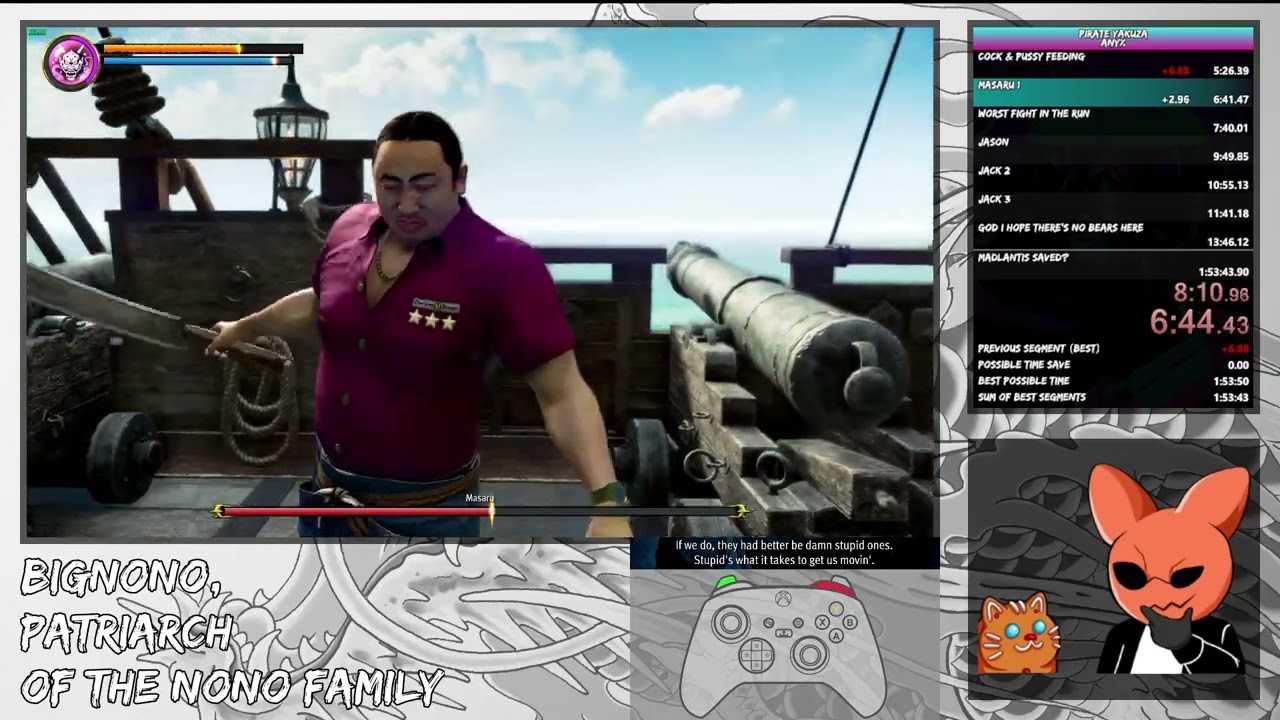
Task: Click the 'Previous Segment (Best)' label
Action: 1038,348
